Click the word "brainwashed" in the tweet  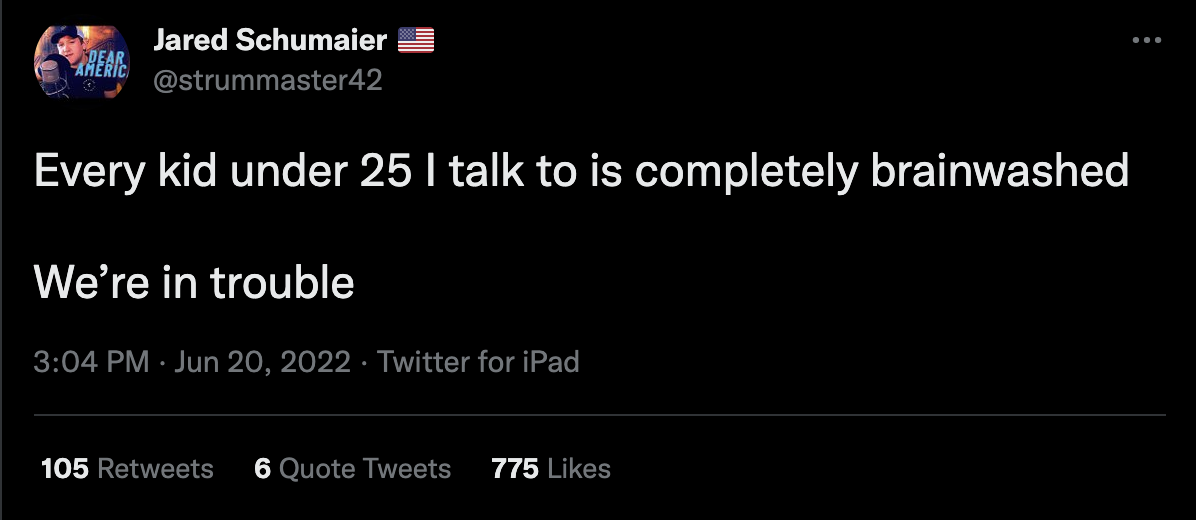pos(1000,173)
